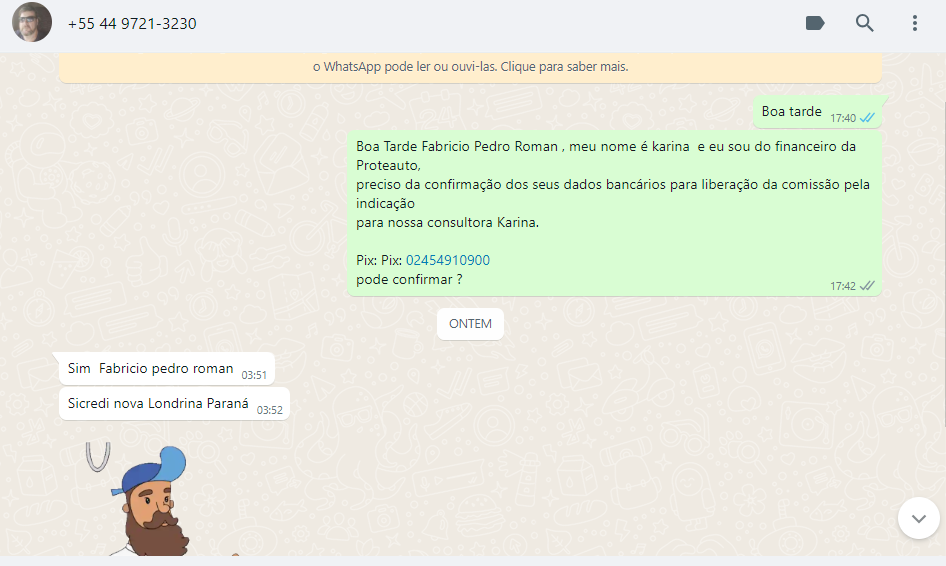Select the 'Boa tarde' sent message
Viewport: 946px width, 566px height.
click(x=791, y=112)
